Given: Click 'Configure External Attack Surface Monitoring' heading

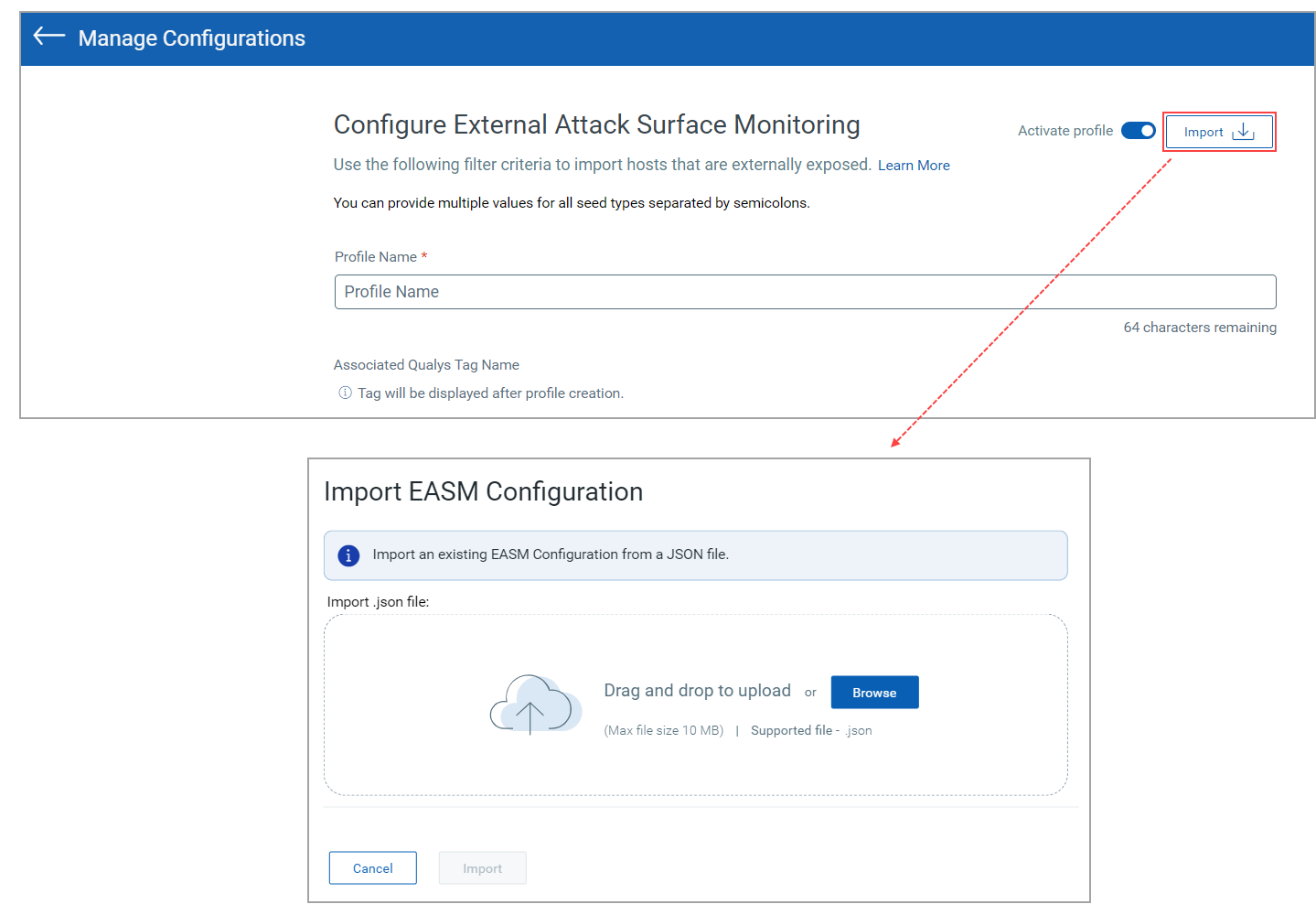Looking at the screenshot, I should pos(597,124).
